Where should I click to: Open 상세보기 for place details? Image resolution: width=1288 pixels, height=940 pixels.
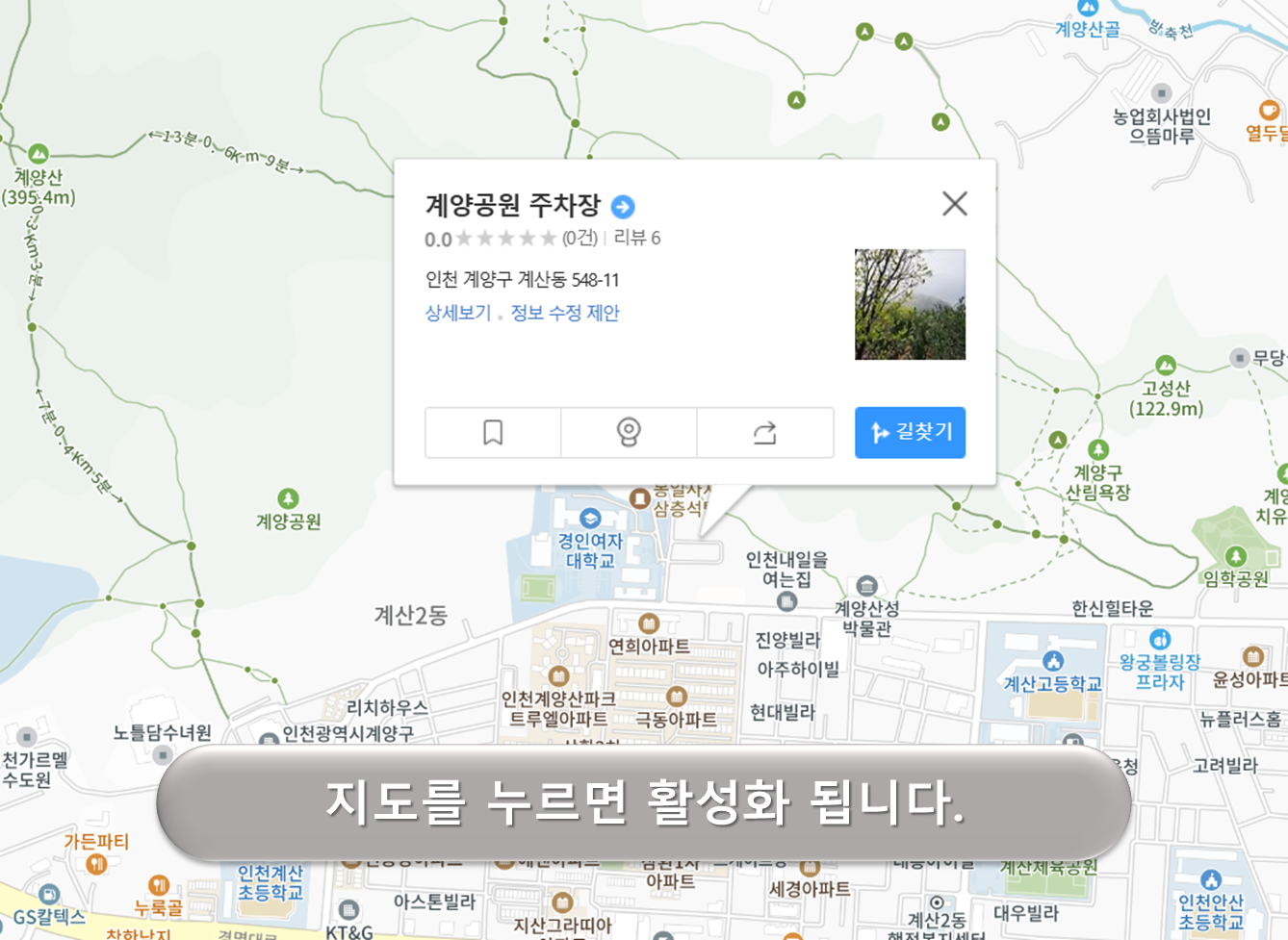[x=459, y=312]
